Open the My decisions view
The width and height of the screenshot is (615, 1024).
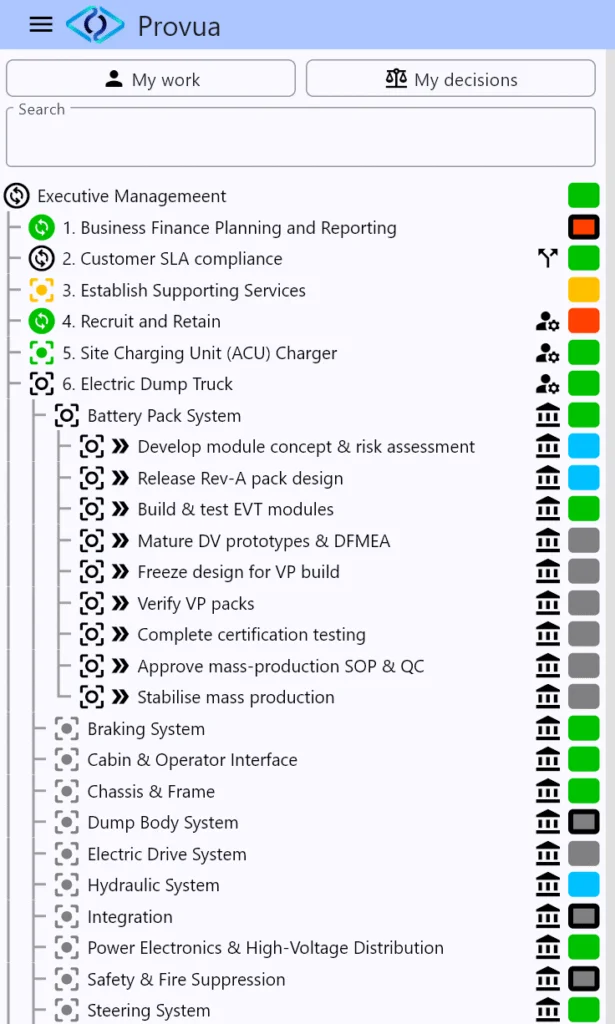(451, 79)
